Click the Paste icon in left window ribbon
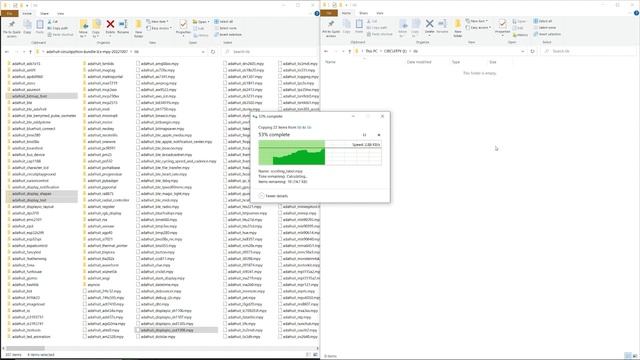 [x=40, y=27]
